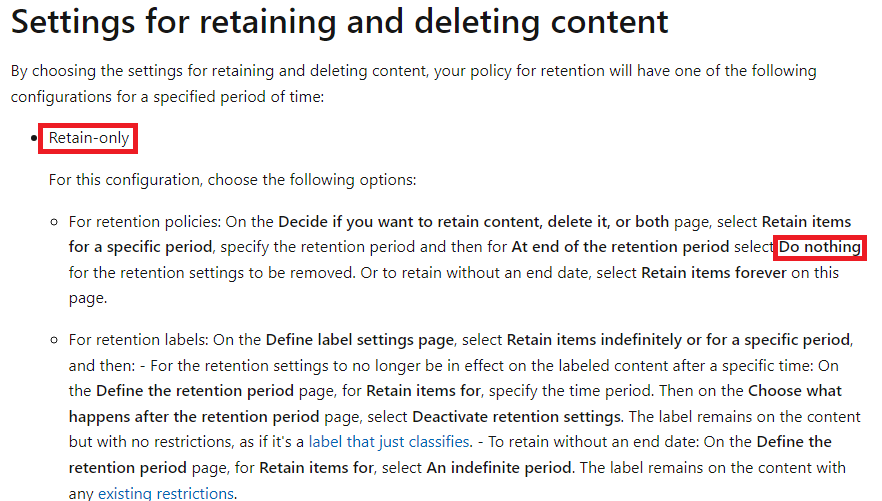The width and height of the screenshot is (882, 501).
Task: Click hollow bullet before 'For retention policies'
Action: (54, 222)
